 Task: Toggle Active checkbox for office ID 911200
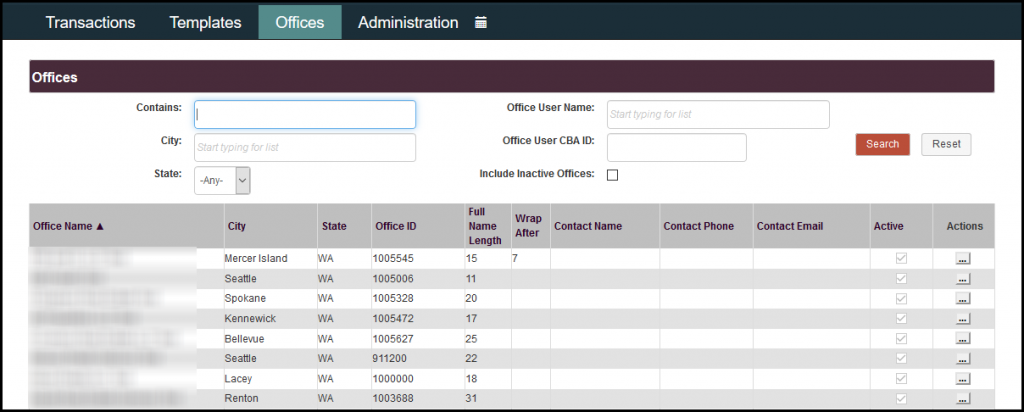pyautogui.click(x=901, y=358)
